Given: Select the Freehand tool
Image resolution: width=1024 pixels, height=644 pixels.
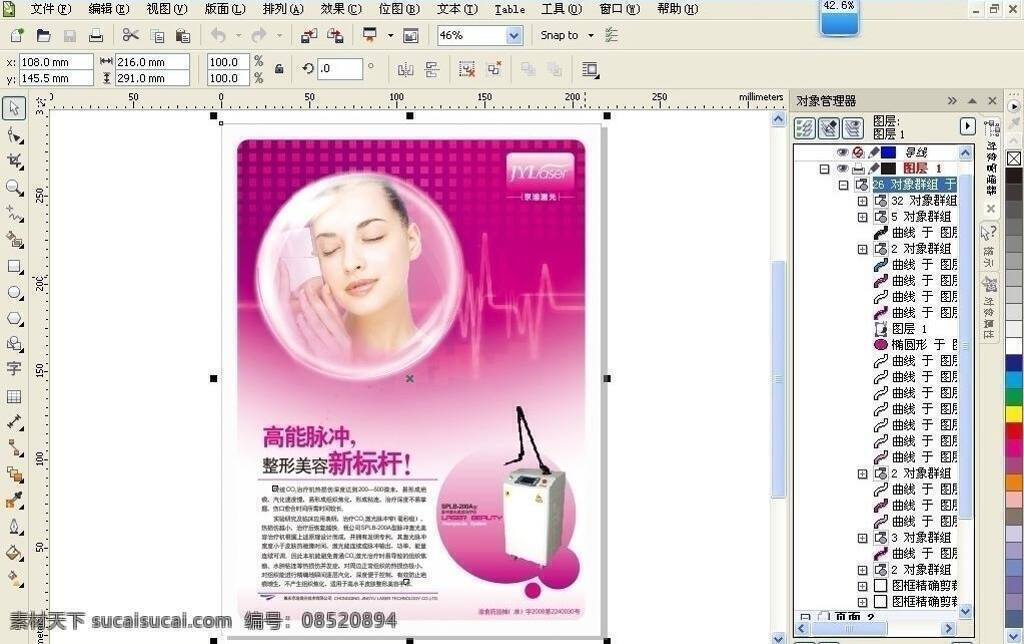Looking at the screenshot, I should [14, 214].
